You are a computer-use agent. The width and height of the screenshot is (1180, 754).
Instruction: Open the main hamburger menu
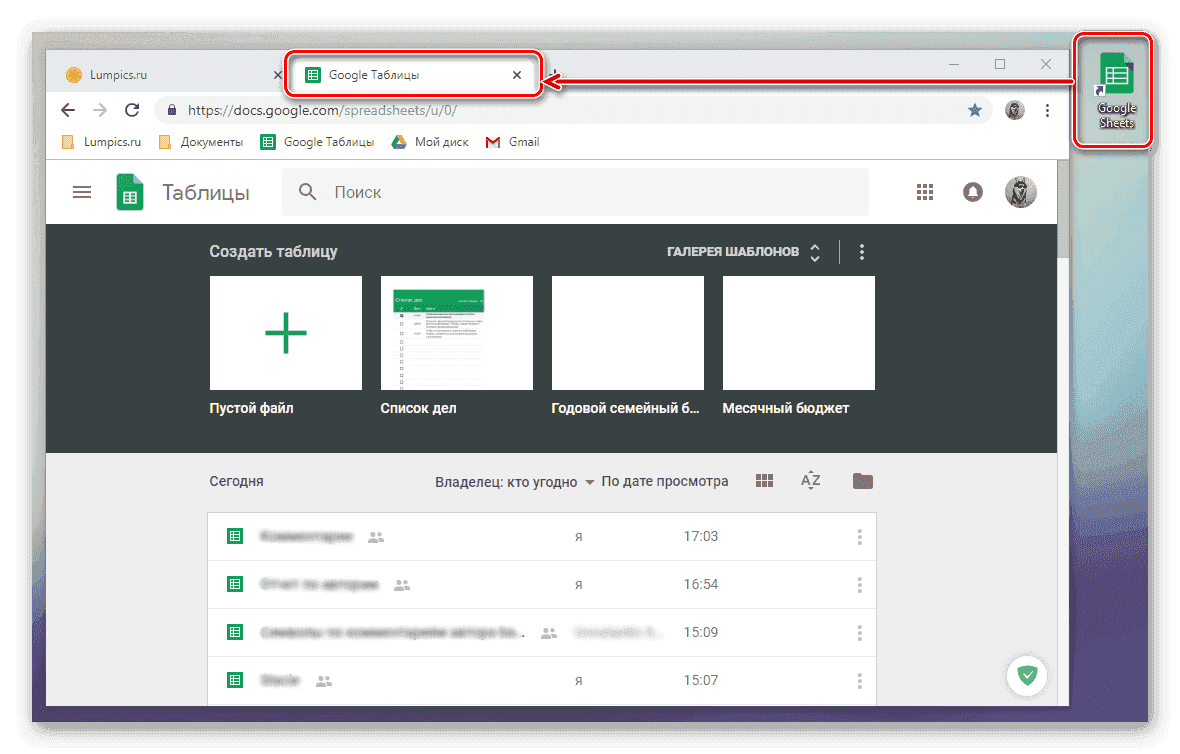click(82, 192)
